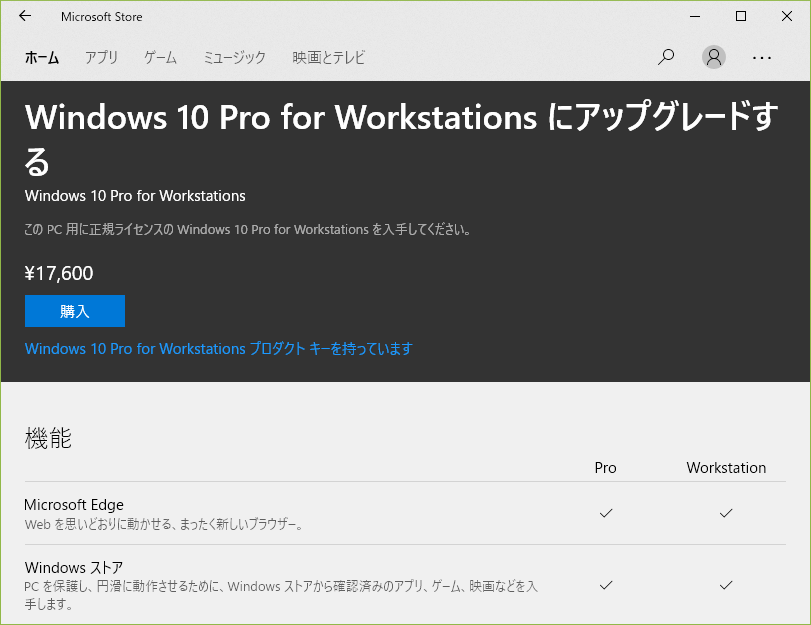Click the Windows 10 Pro for Workstations subtitle
The image size is (811, 625).
coord(135,196)
